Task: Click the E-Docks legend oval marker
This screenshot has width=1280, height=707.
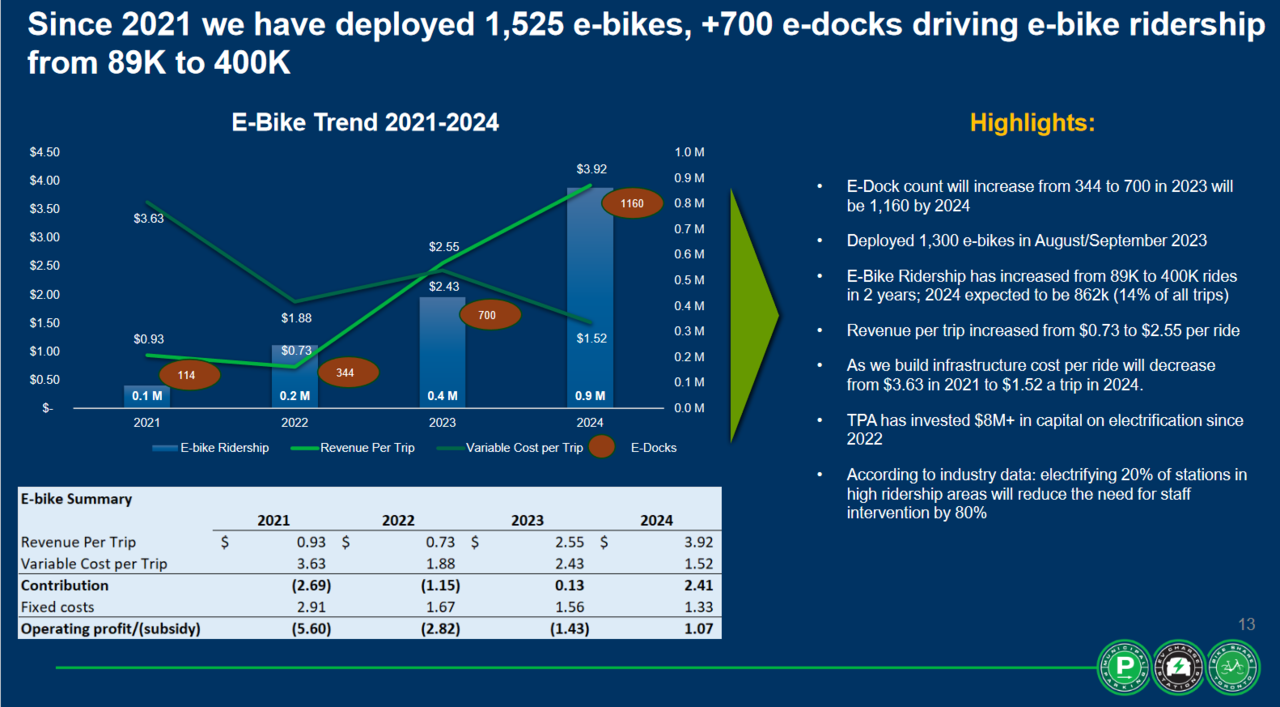Action: 601,447
